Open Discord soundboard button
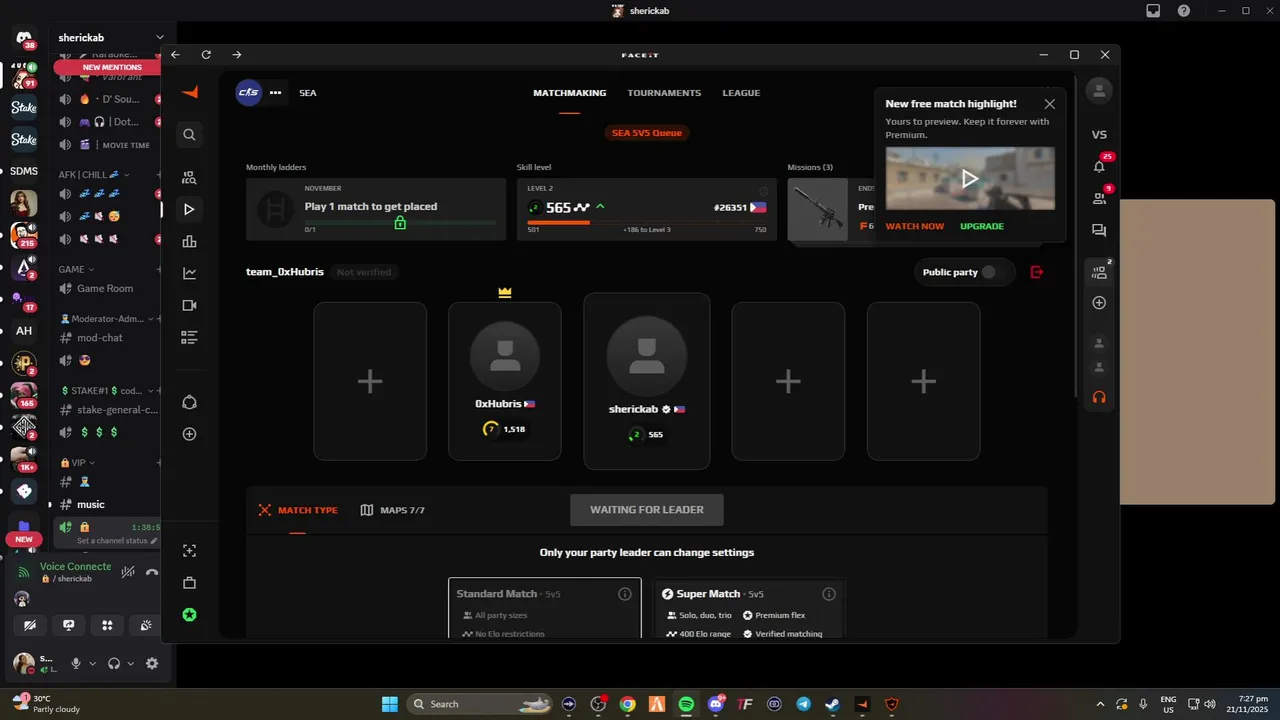The height and width of the screenshot is (720, 1280). pos(145,625)
